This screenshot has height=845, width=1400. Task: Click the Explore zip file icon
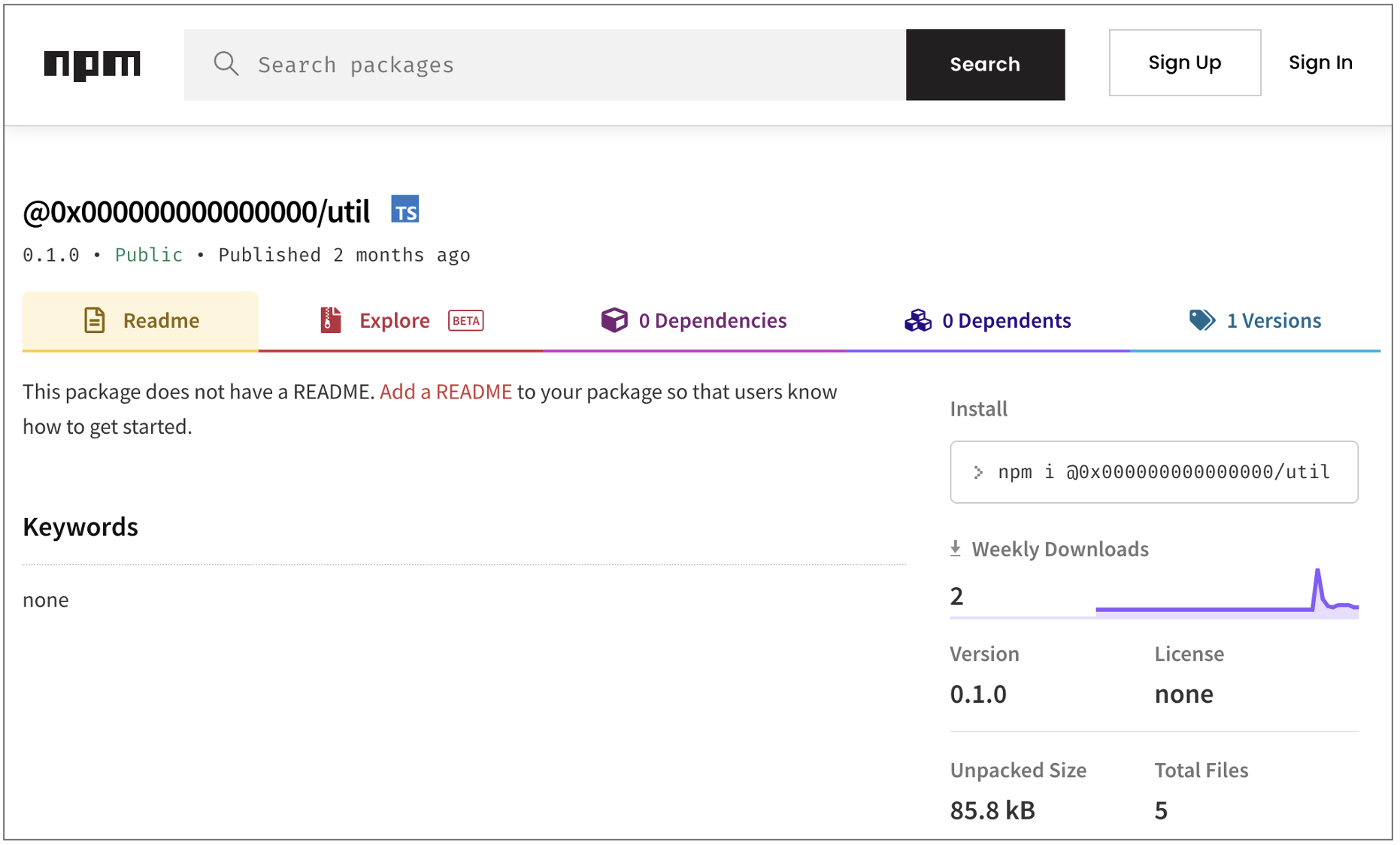pos(330,320)
